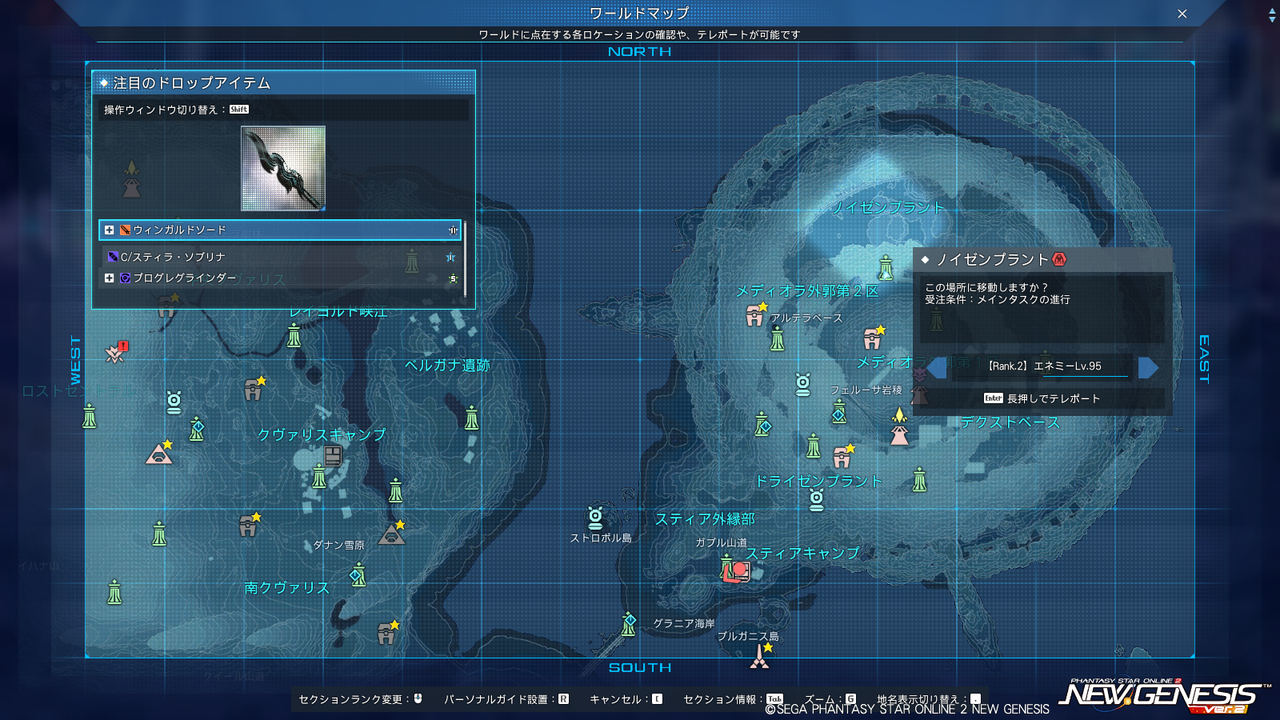Click the cocoon icon left of フェルーサ岩稜
Image resolution: width=1280 pixels, height=720 pixels.
pos(802,385)
